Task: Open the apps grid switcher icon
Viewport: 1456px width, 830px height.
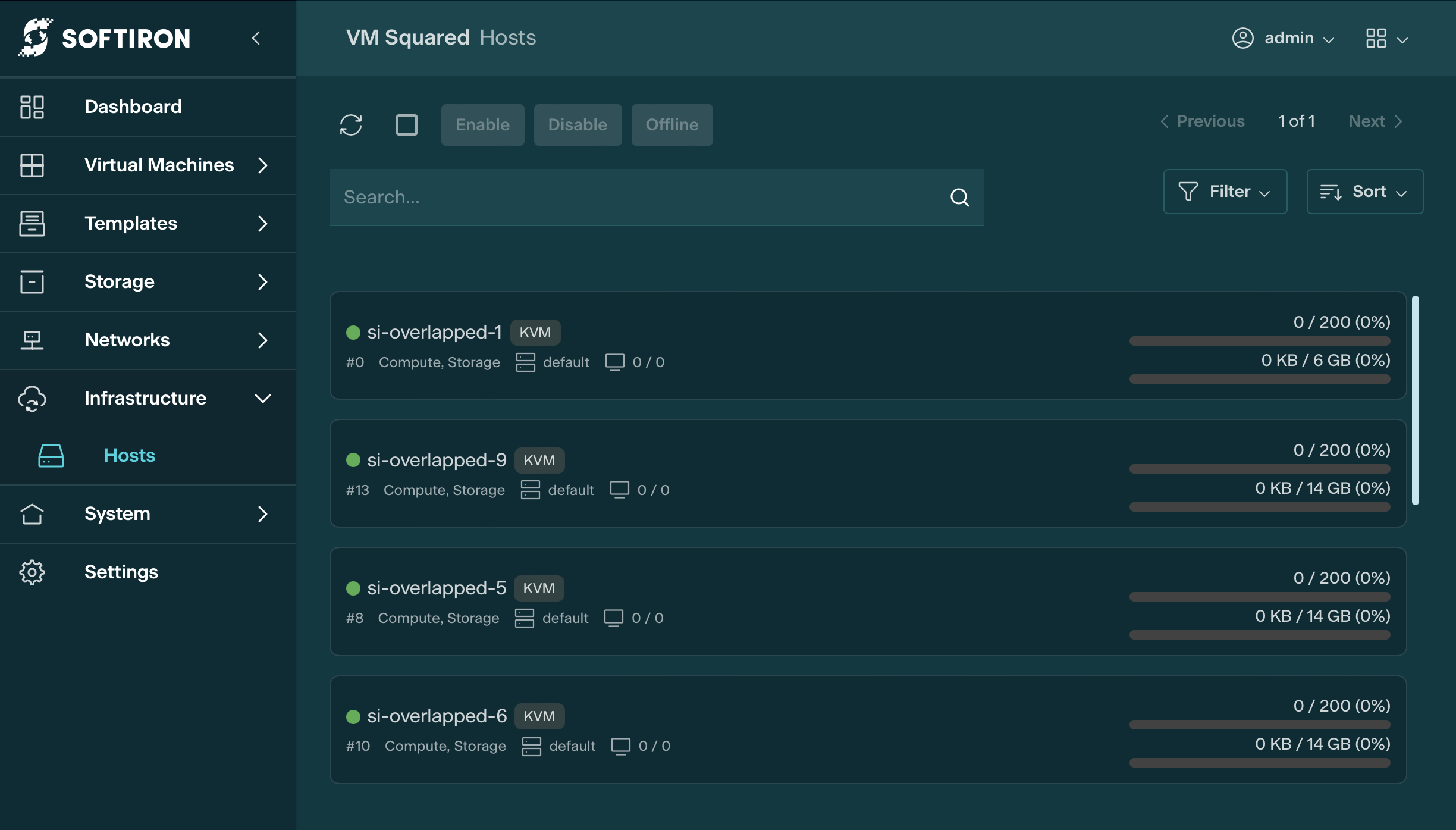Action: click(1376, 39)
